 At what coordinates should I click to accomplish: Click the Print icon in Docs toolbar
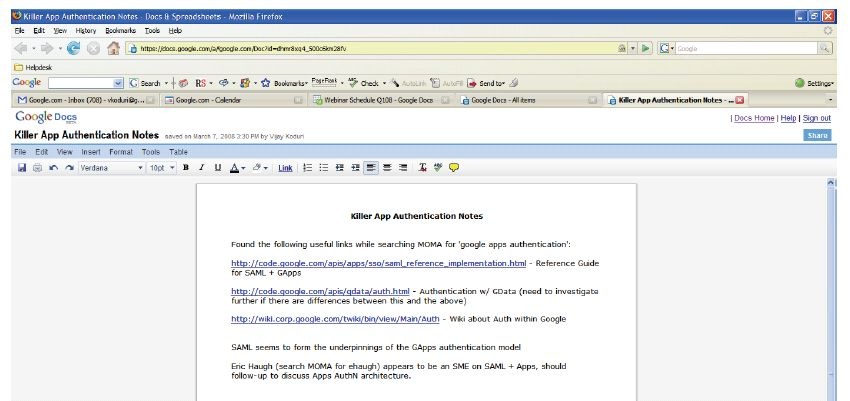[x=37, y=168]
